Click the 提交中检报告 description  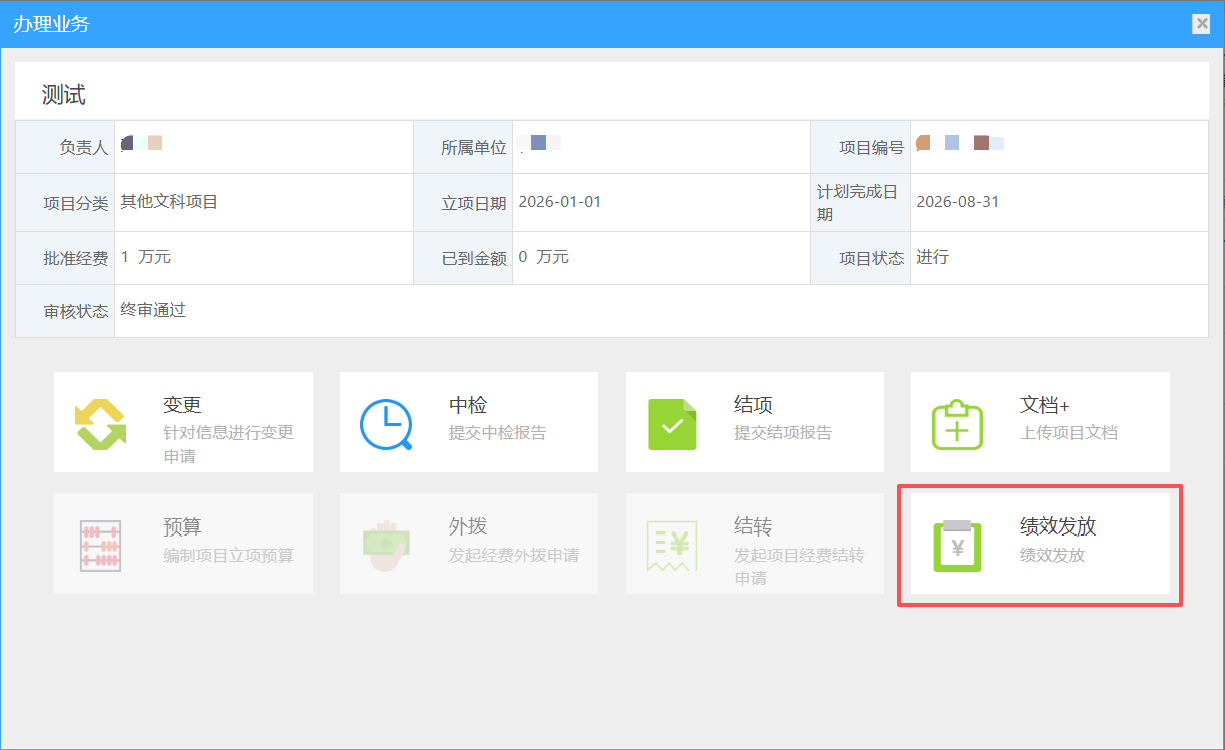[x=498, y=433]
